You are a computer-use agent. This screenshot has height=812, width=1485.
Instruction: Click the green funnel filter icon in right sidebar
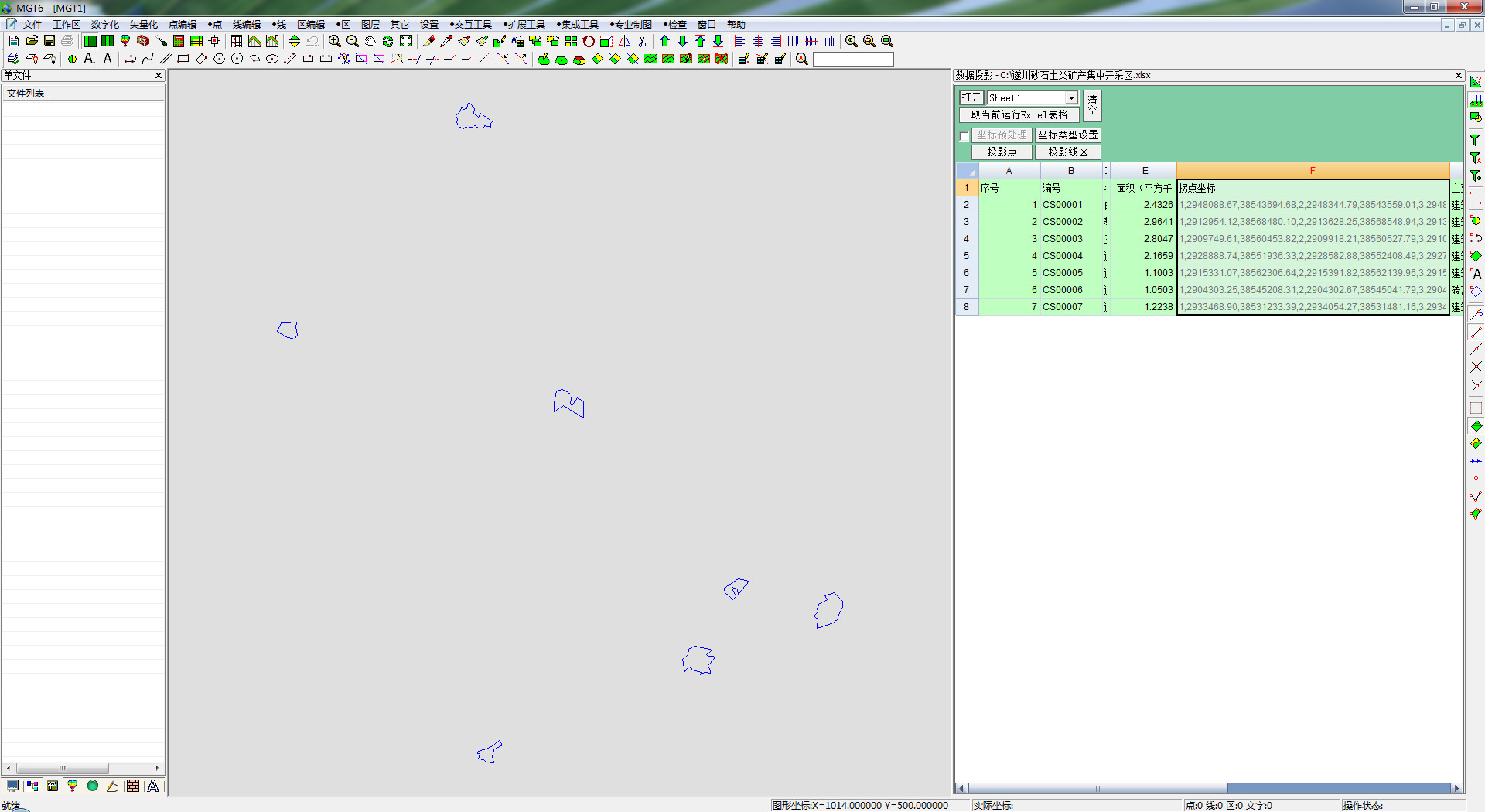coord(1475,140)
